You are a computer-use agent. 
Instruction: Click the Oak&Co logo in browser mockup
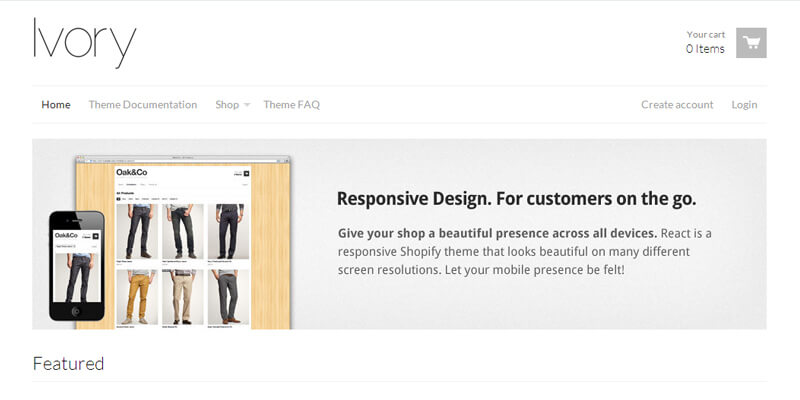tap(131, 173)
